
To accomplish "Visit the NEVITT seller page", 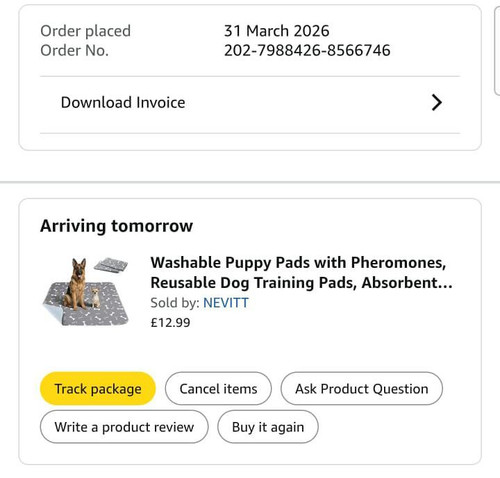I will pyautogui.click(x=226, y=303).
